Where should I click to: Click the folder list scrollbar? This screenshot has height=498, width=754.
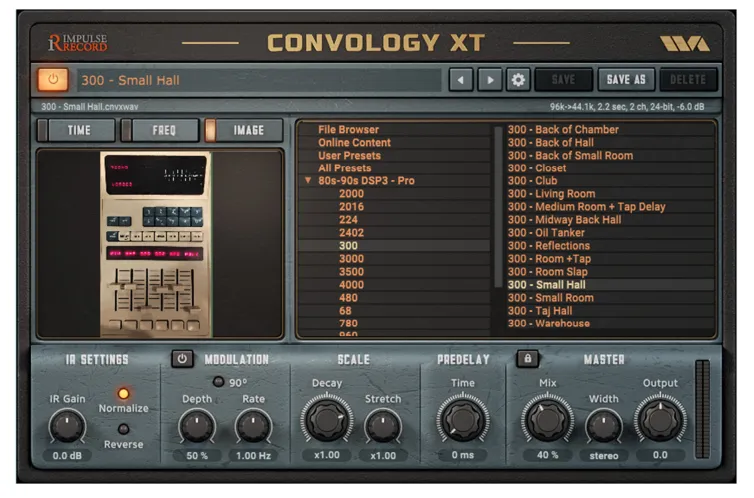click(x=498, y=207)
